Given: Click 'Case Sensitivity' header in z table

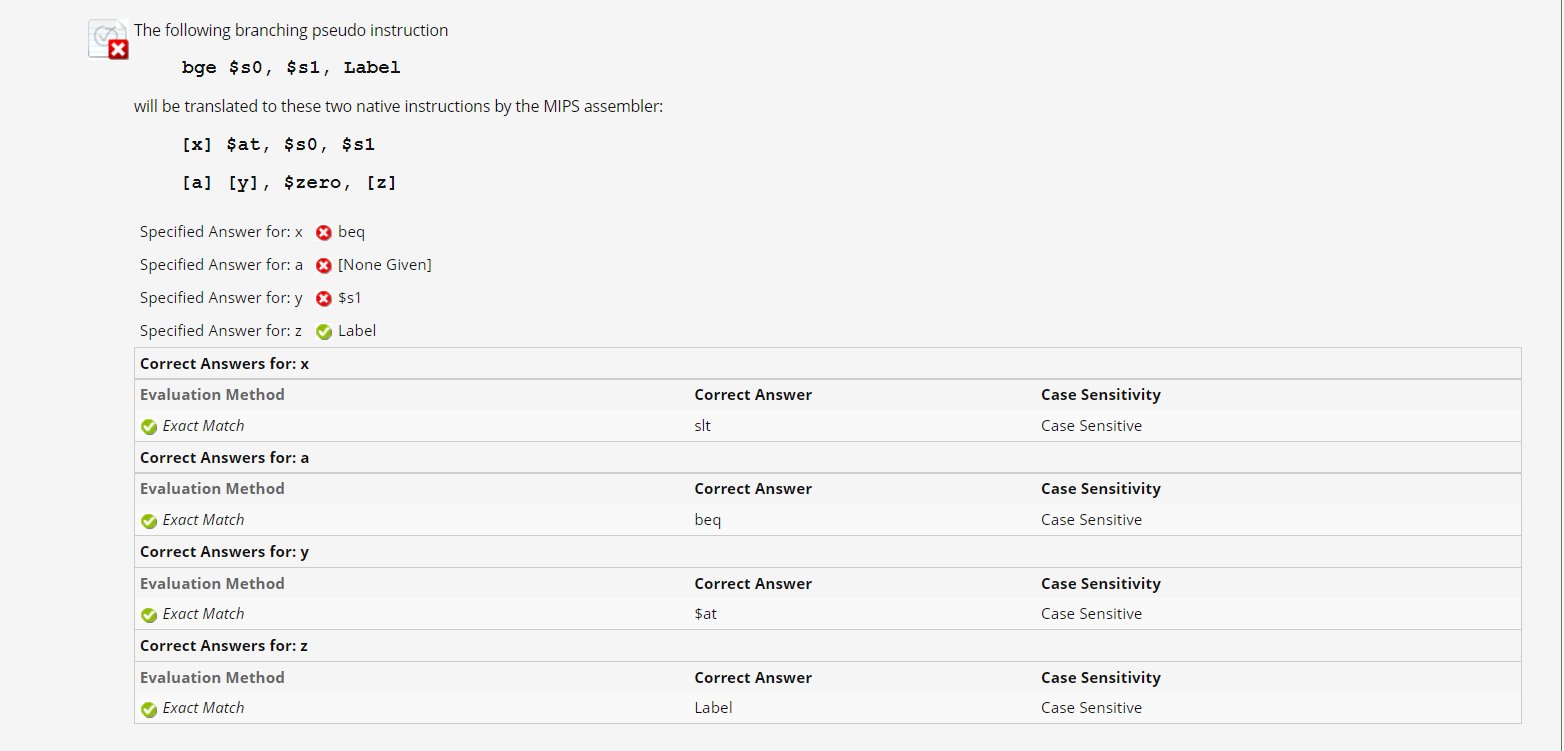Looking at the screenshot, I should 1101,678.
